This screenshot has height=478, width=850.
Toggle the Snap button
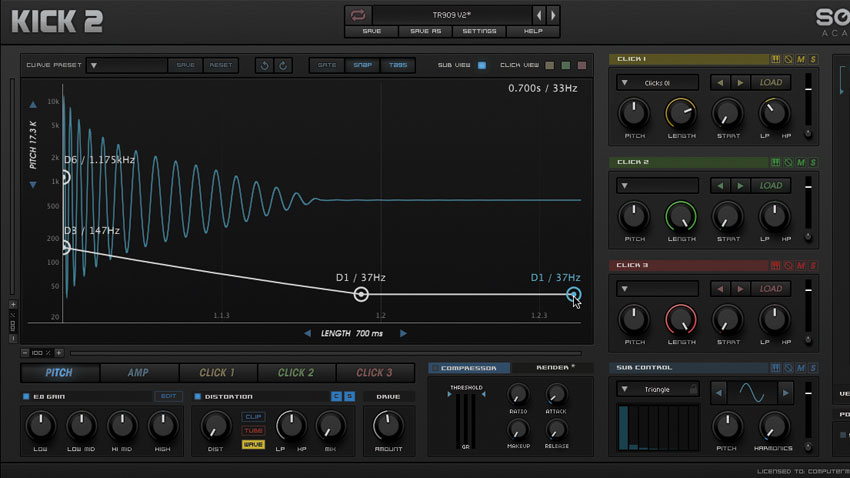[363, 65]
